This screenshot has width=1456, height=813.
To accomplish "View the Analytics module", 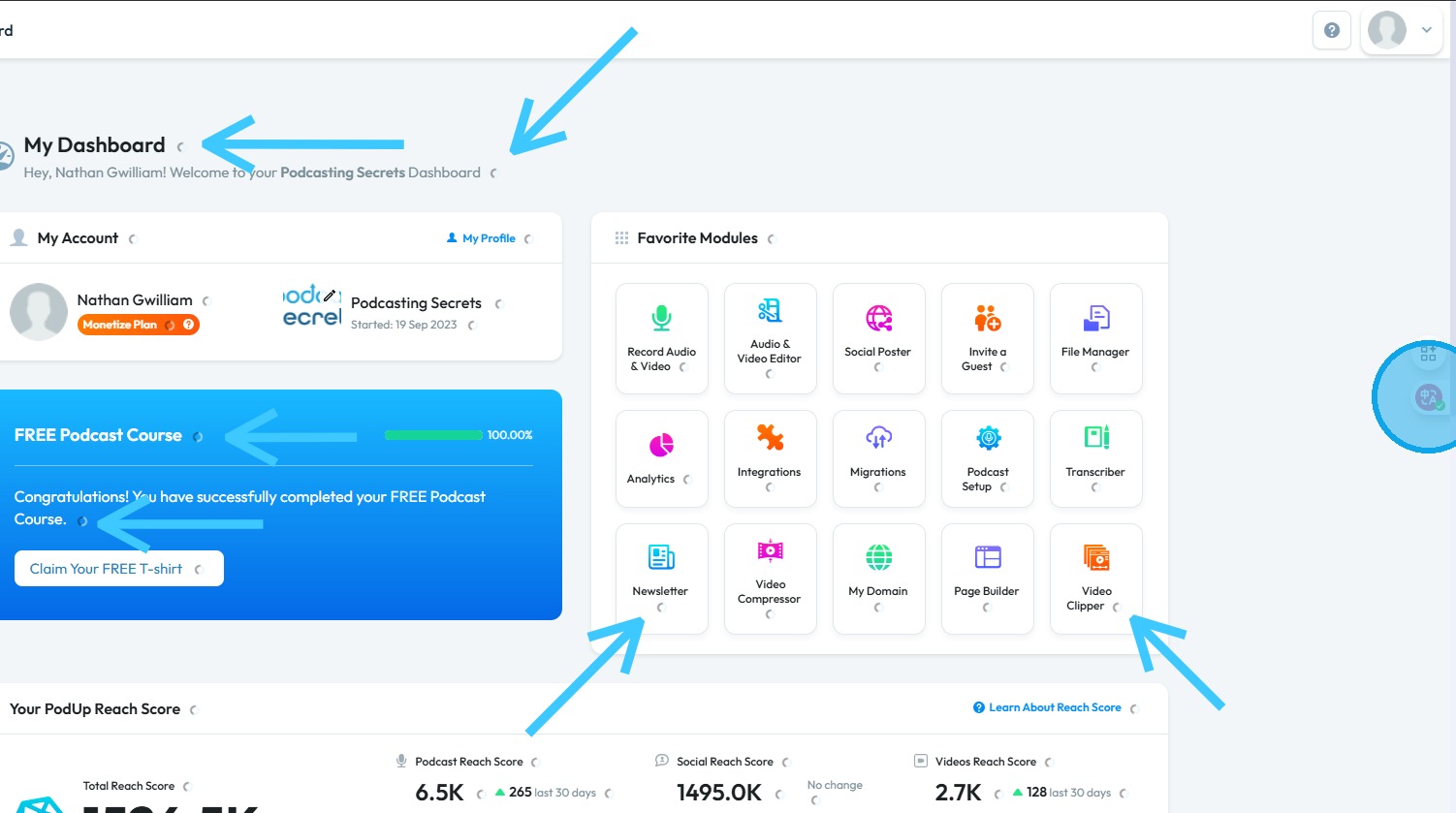I will point(661,458).
